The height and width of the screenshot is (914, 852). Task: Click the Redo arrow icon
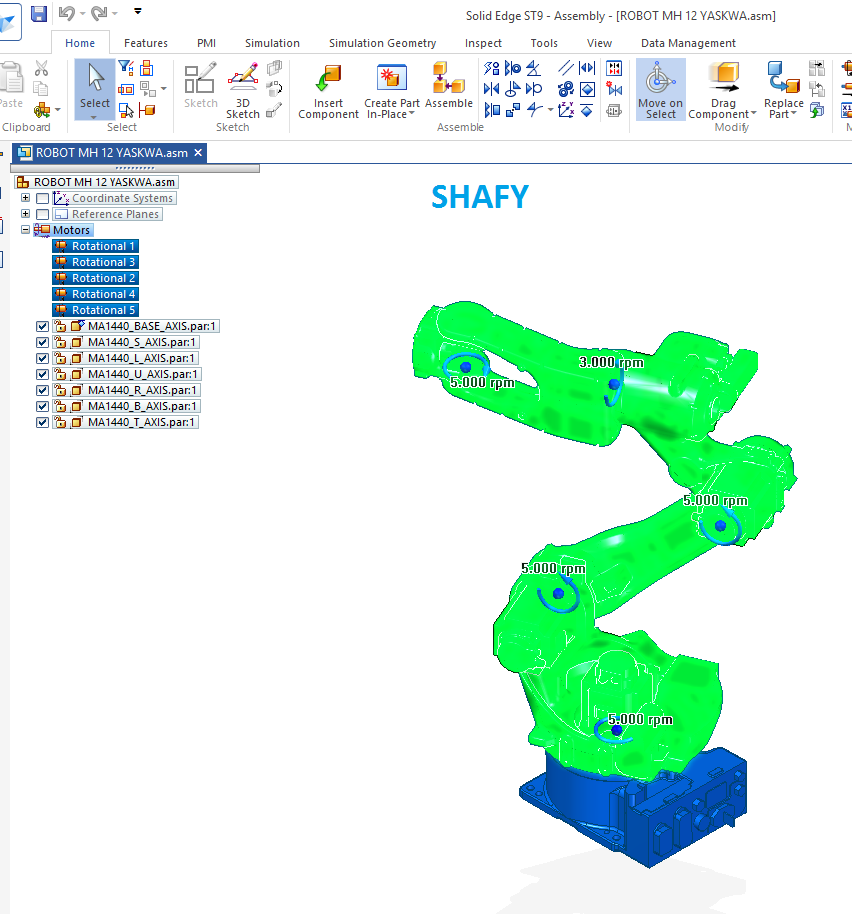click(100, 13)
